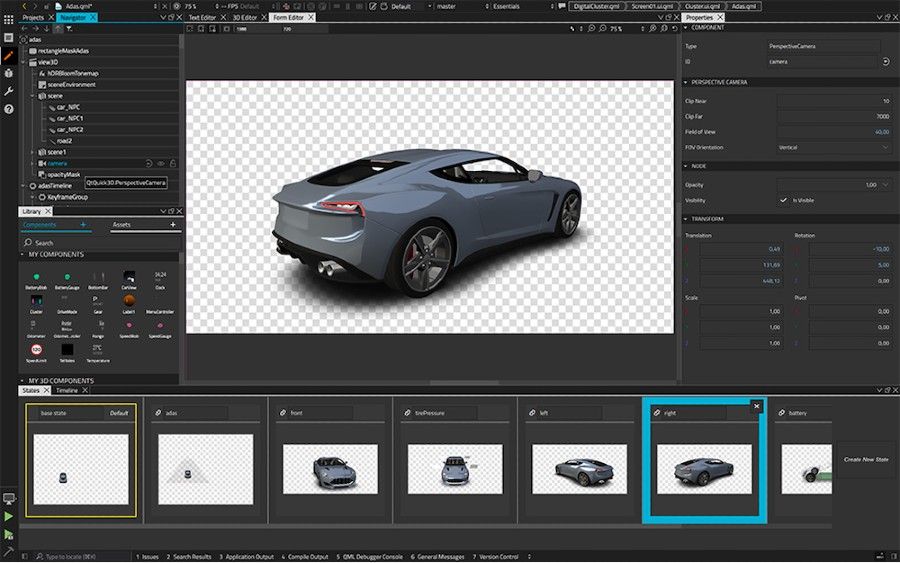
Task: Select the Assets library tab
Action: 122,224
